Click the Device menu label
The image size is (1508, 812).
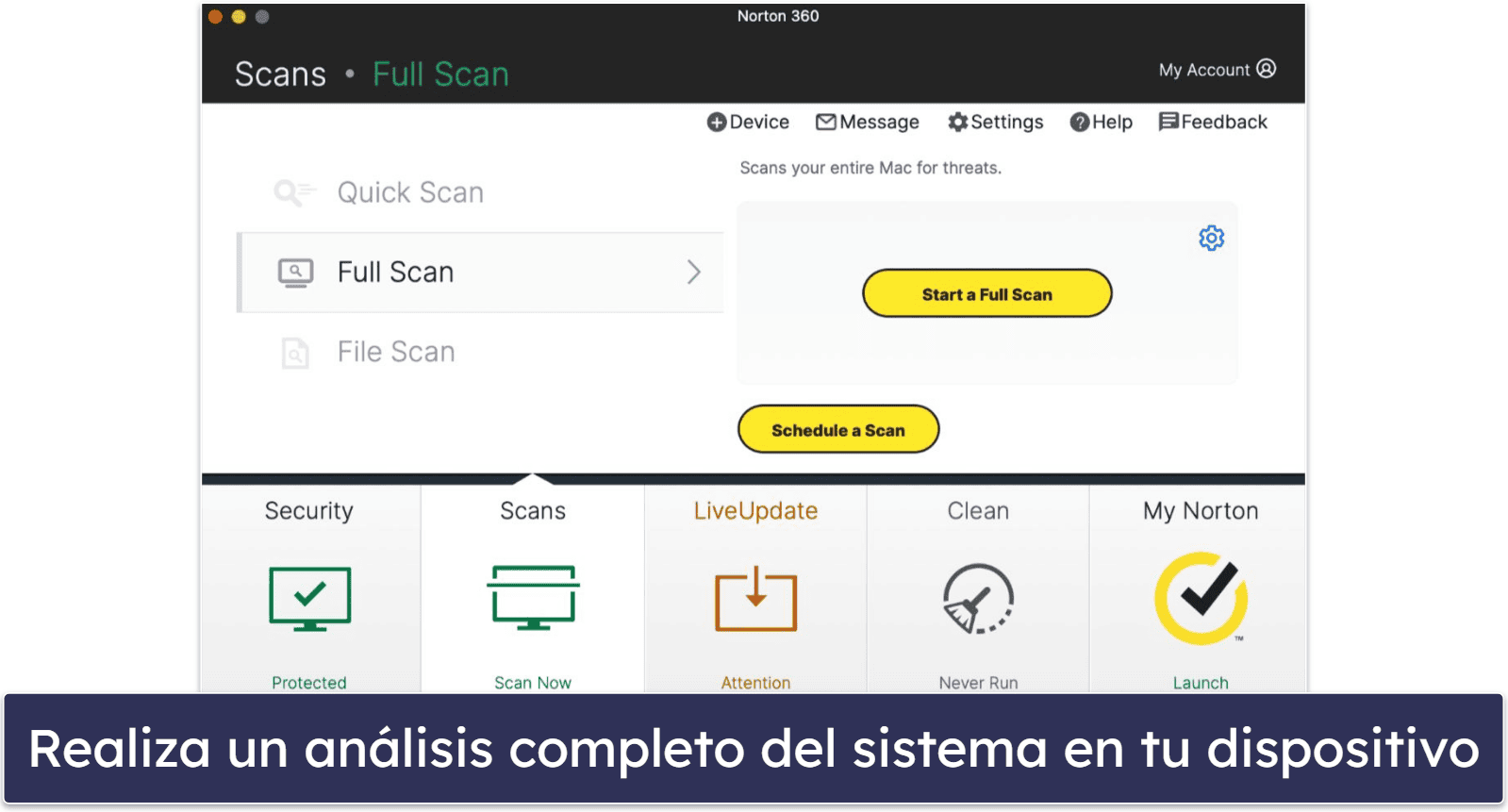click(759, 123)
